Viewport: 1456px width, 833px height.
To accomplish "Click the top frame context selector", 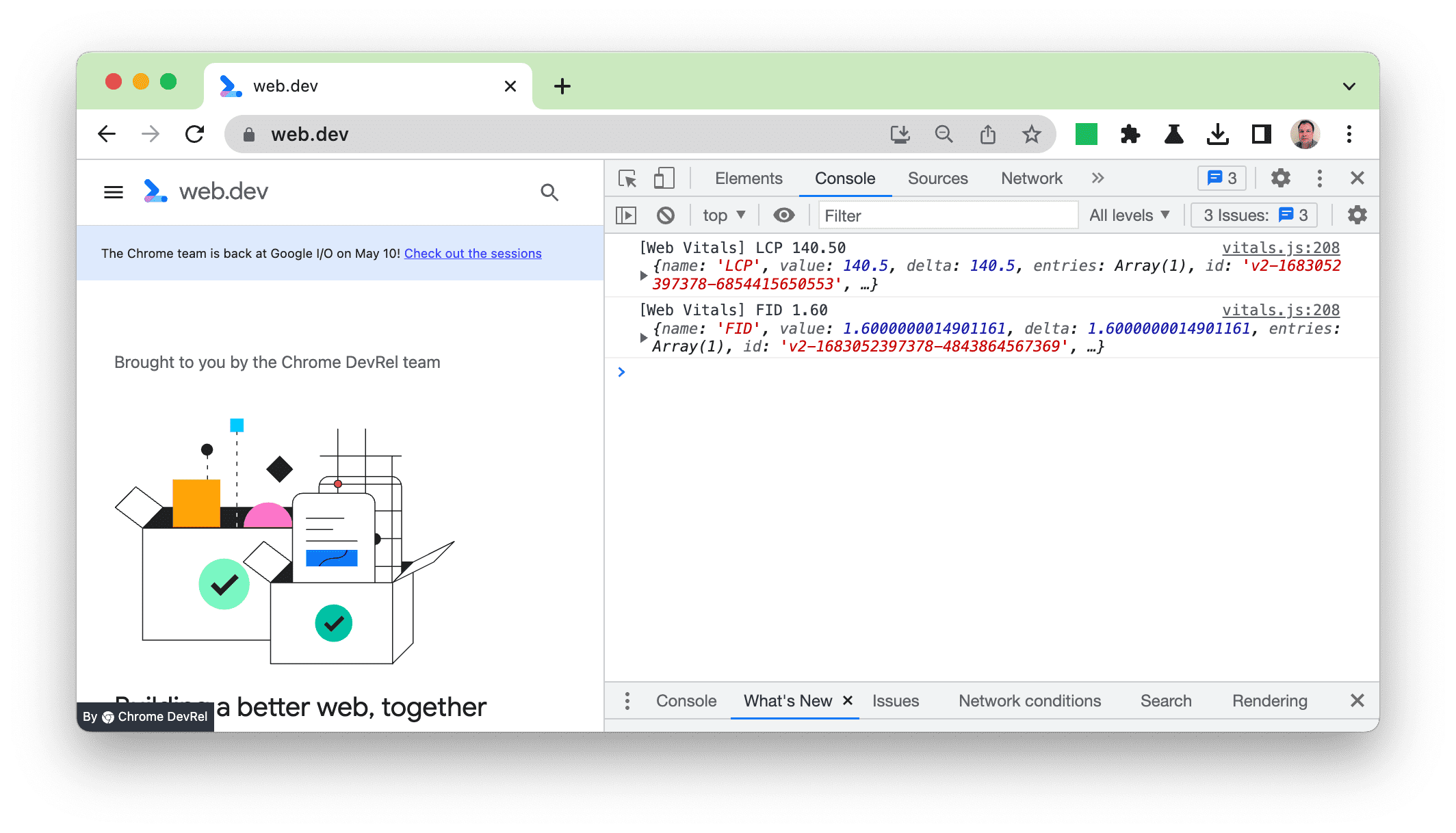I will pos(721,215).
